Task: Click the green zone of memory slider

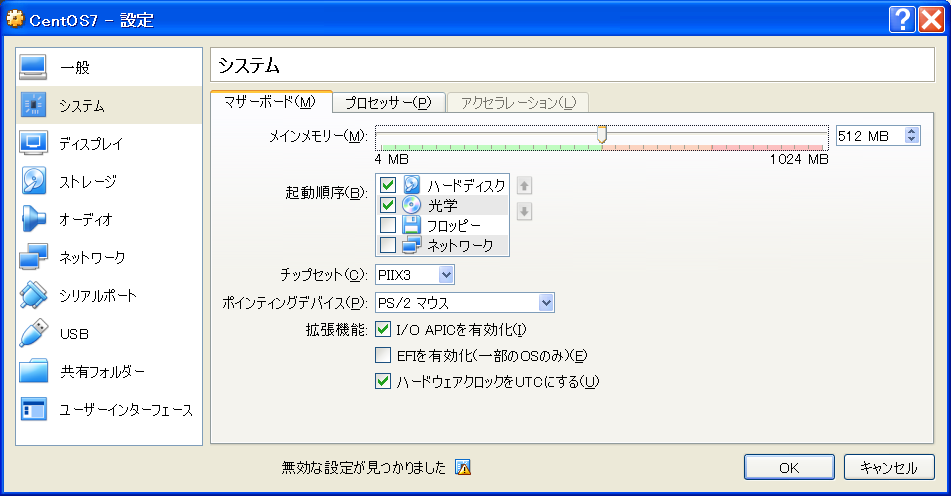Action: (490, 147)
